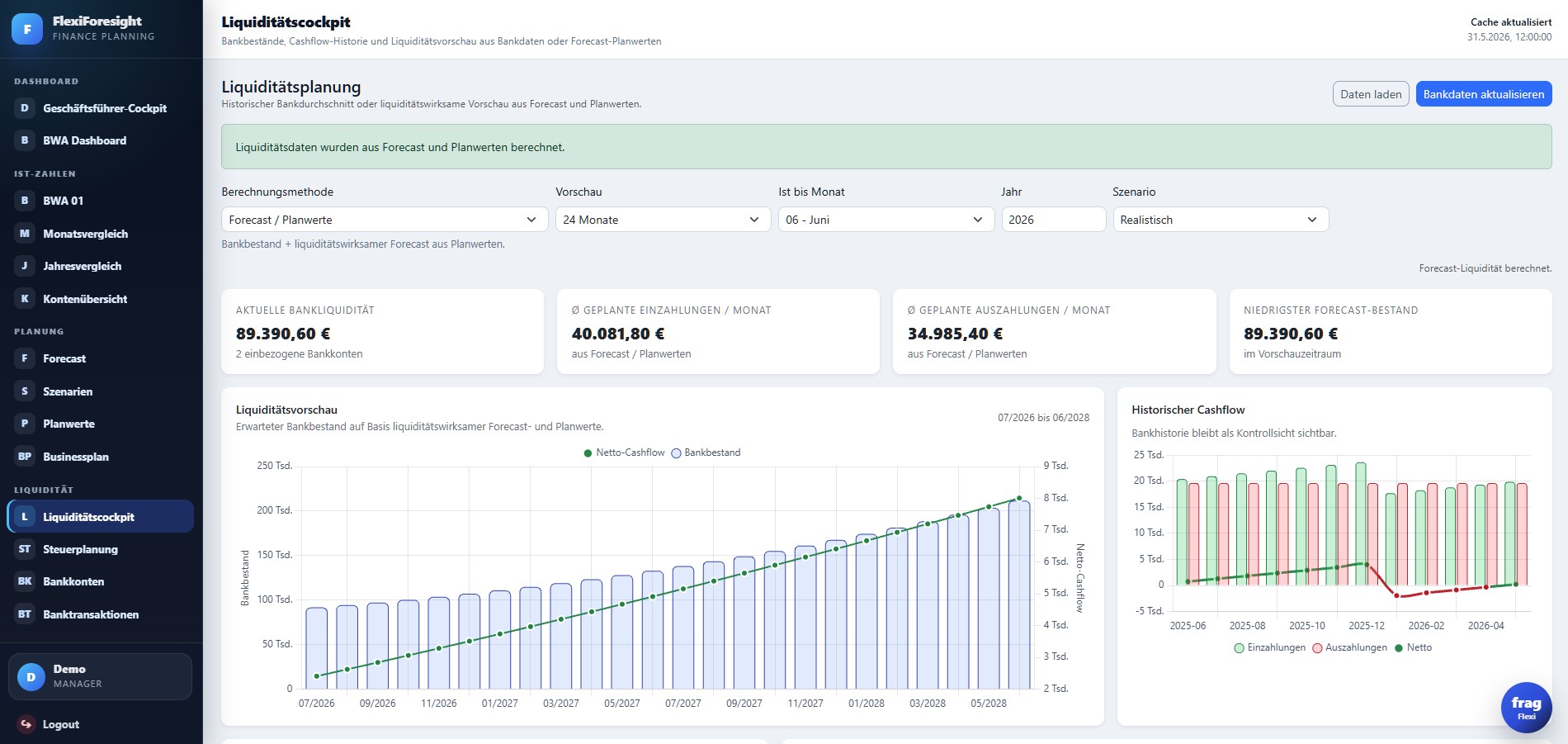Toggle Bankbestand legend series visibility

[x=706, y=453]
